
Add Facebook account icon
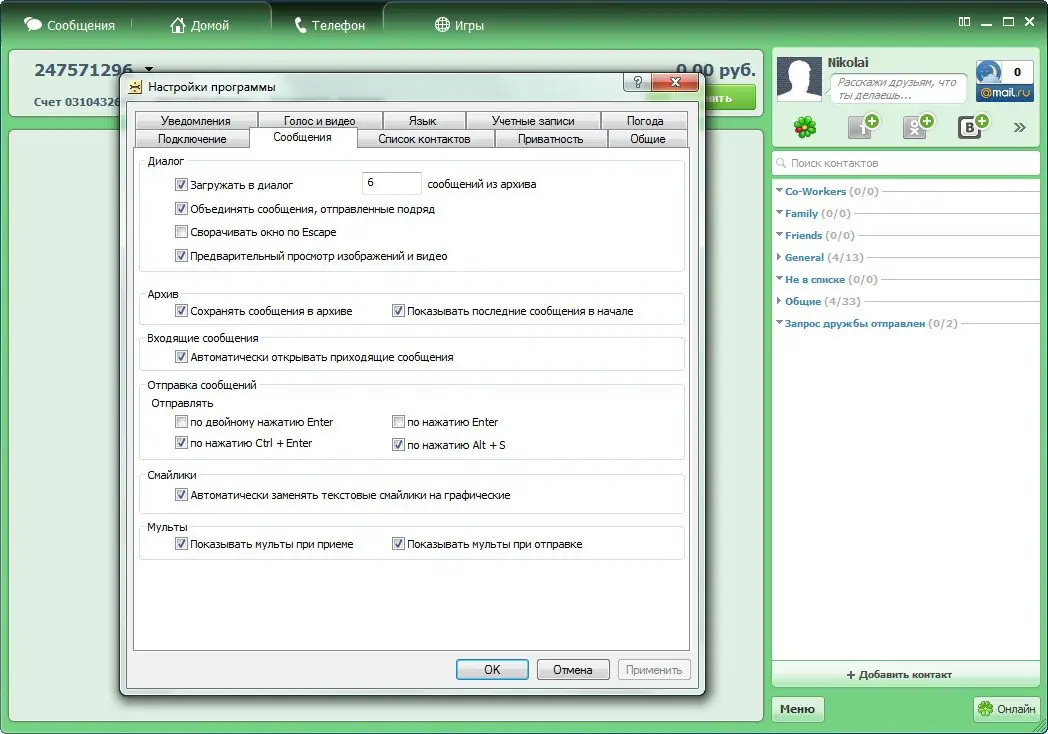click(x=863, y=126)
